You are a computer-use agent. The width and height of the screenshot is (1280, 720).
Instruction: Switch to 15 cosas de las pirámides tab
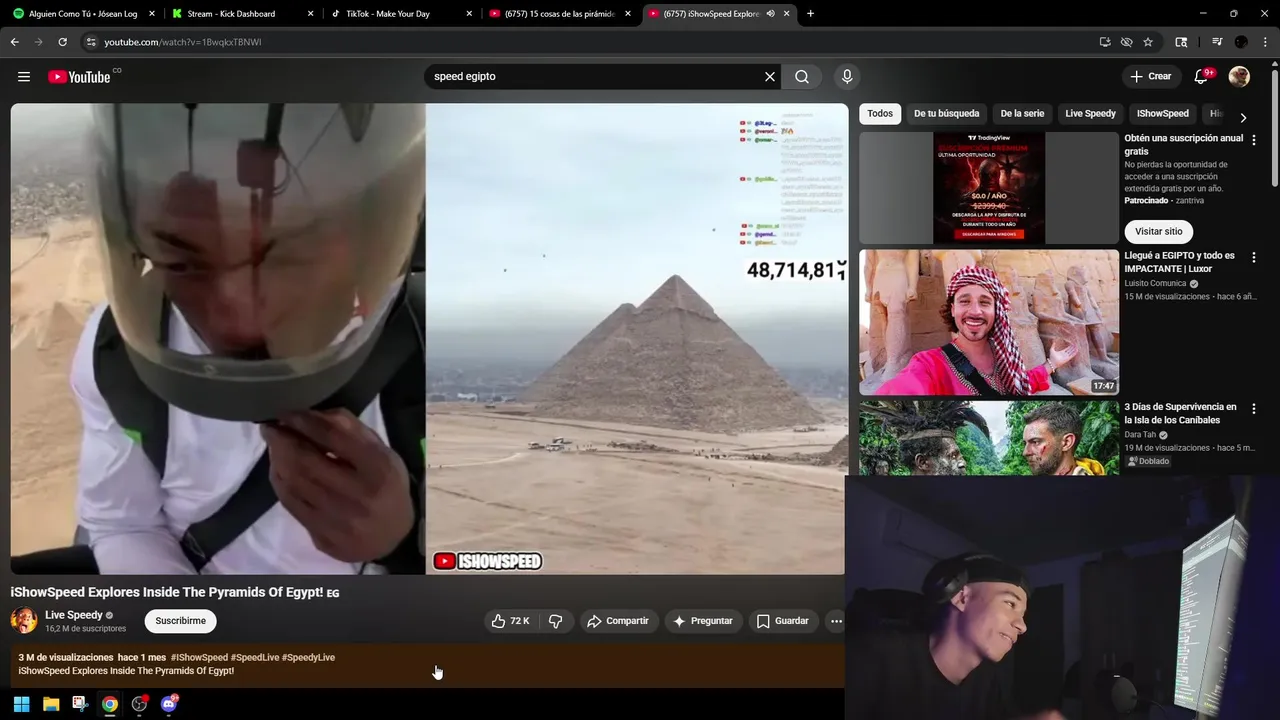click(559, 14)
